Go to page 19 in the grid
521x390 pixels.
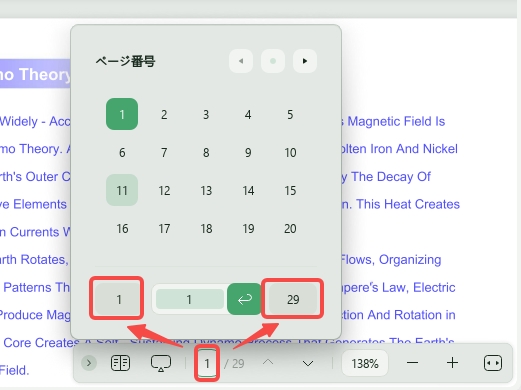pyautogui.click(x=248, y=229)
